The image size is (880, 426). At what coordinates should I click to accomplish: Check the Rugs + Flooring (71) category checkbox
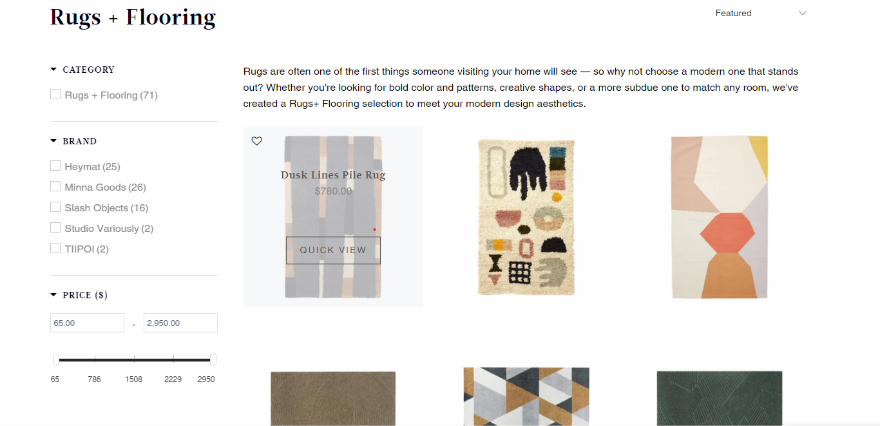56,95
